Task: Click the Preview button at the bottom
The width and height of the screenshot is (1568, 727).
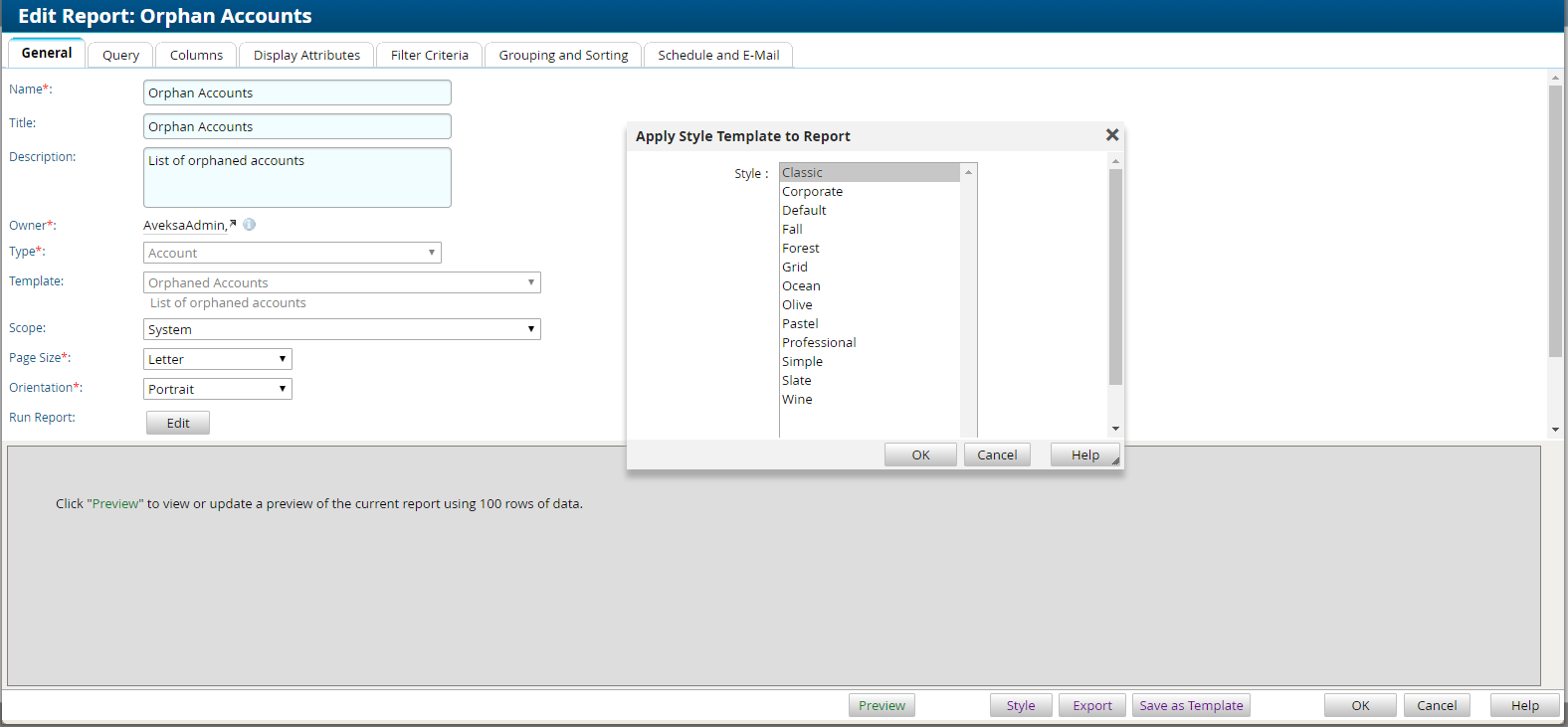Action: click(x=882, y=705)
